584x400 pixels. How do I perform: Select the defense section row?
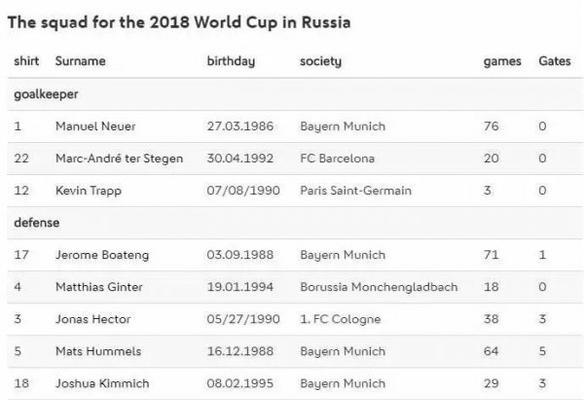pyautogui.click(x=295, y=223)
